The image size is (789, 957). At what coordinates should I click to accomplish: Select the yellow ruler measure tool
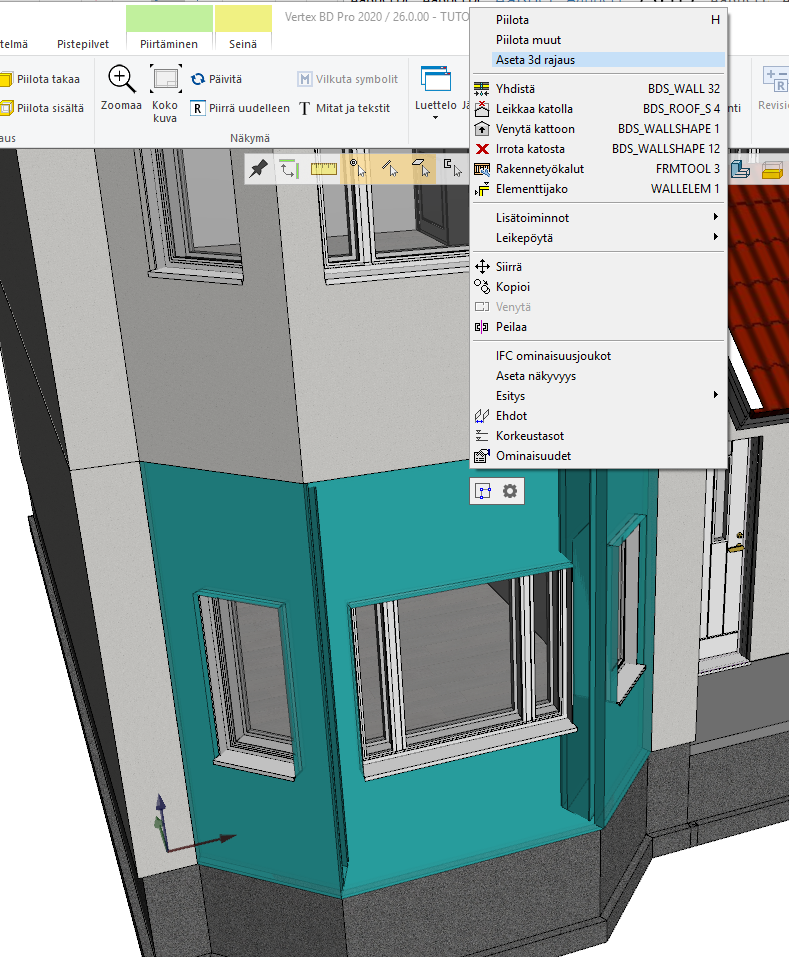click(323, 169)
